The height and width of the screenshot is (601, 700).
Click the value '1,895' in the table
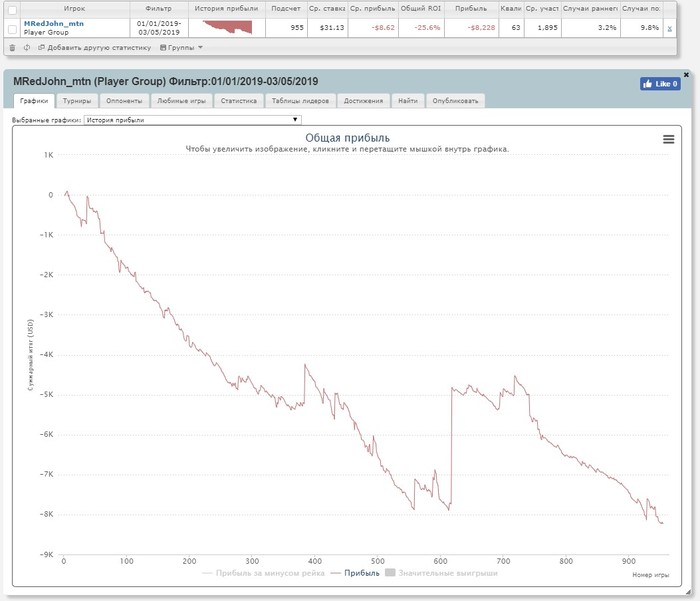pos(547,28)
